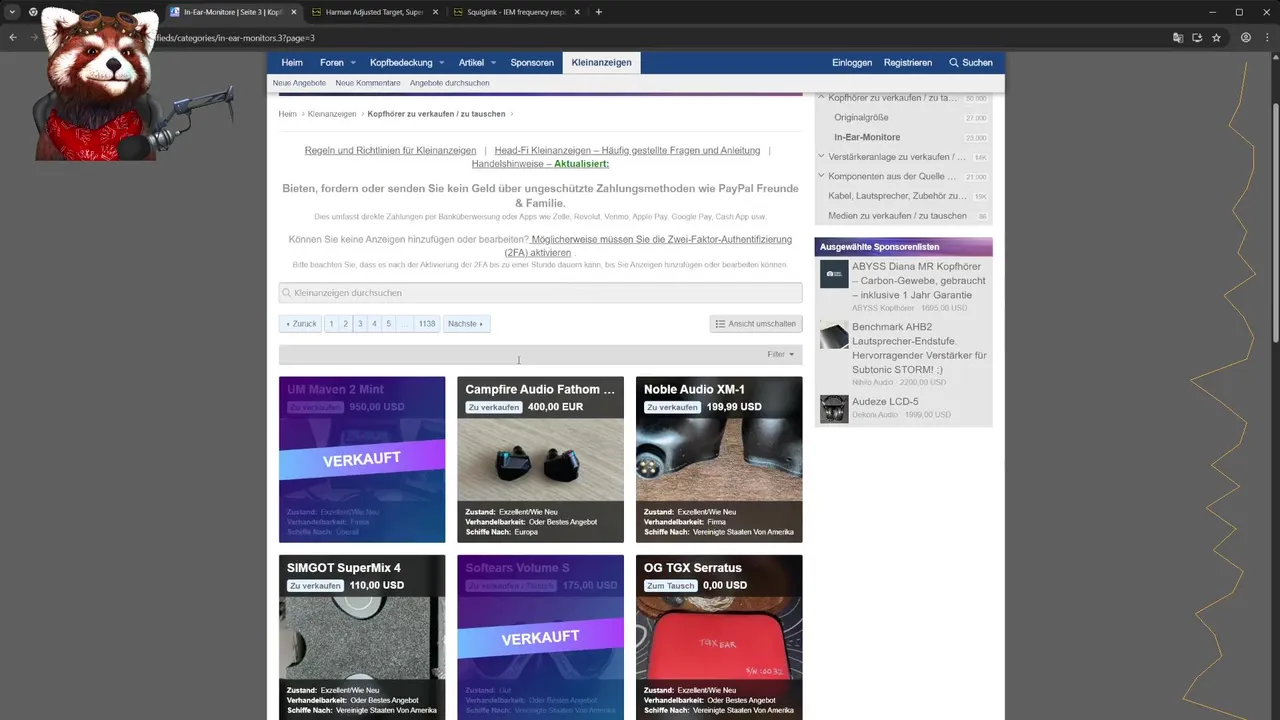Click the Kleinanzeigen breadcrumb link
Screen dimensions: 1280x720
tap(332, 114)
